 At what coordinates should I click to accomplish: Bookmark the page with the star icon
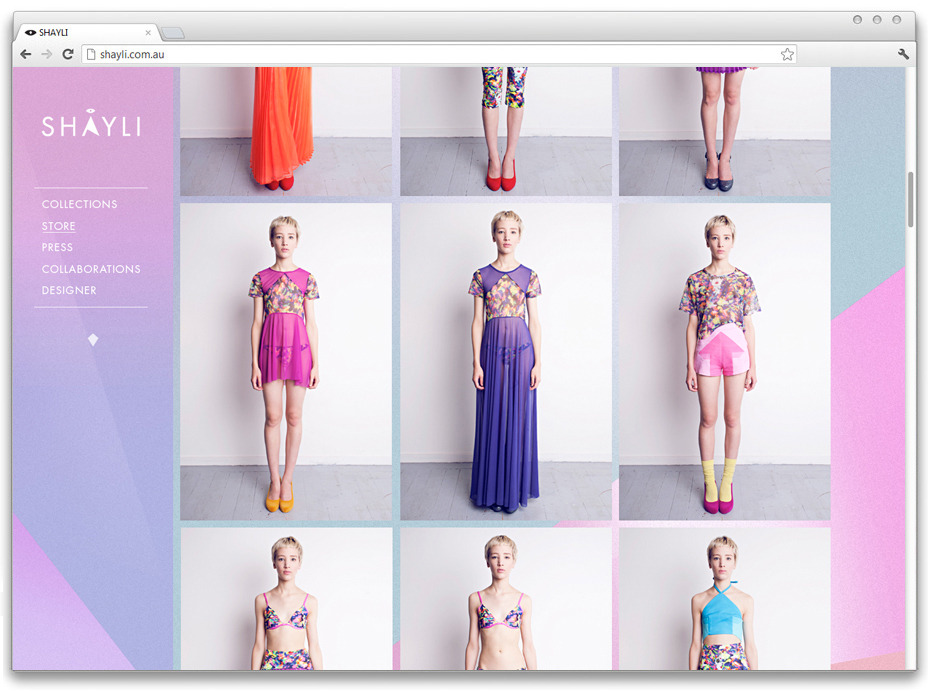coord(787,54)
